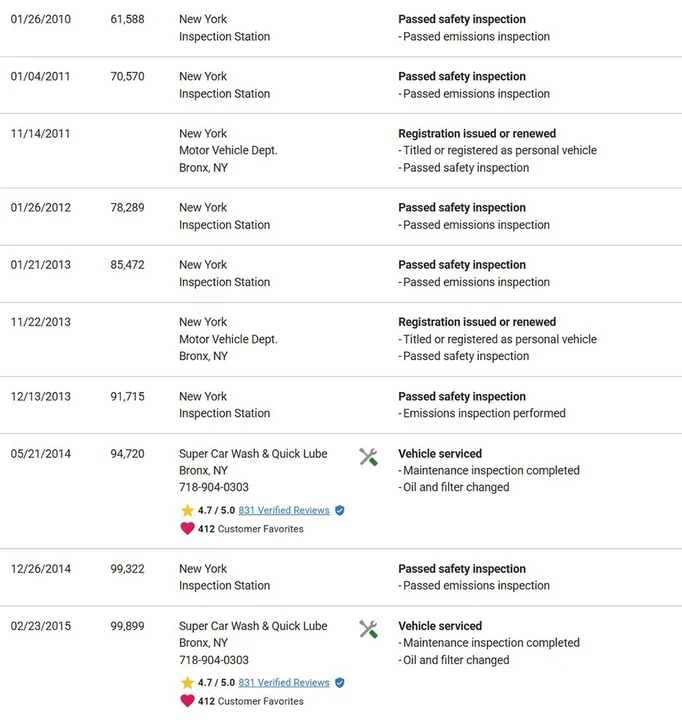The height and width of the screenshot is (720, 682).
Task: Open 831 Verified Reviews link for 05/21/2014
Action: pyautogui.click(x=284, y=510)
